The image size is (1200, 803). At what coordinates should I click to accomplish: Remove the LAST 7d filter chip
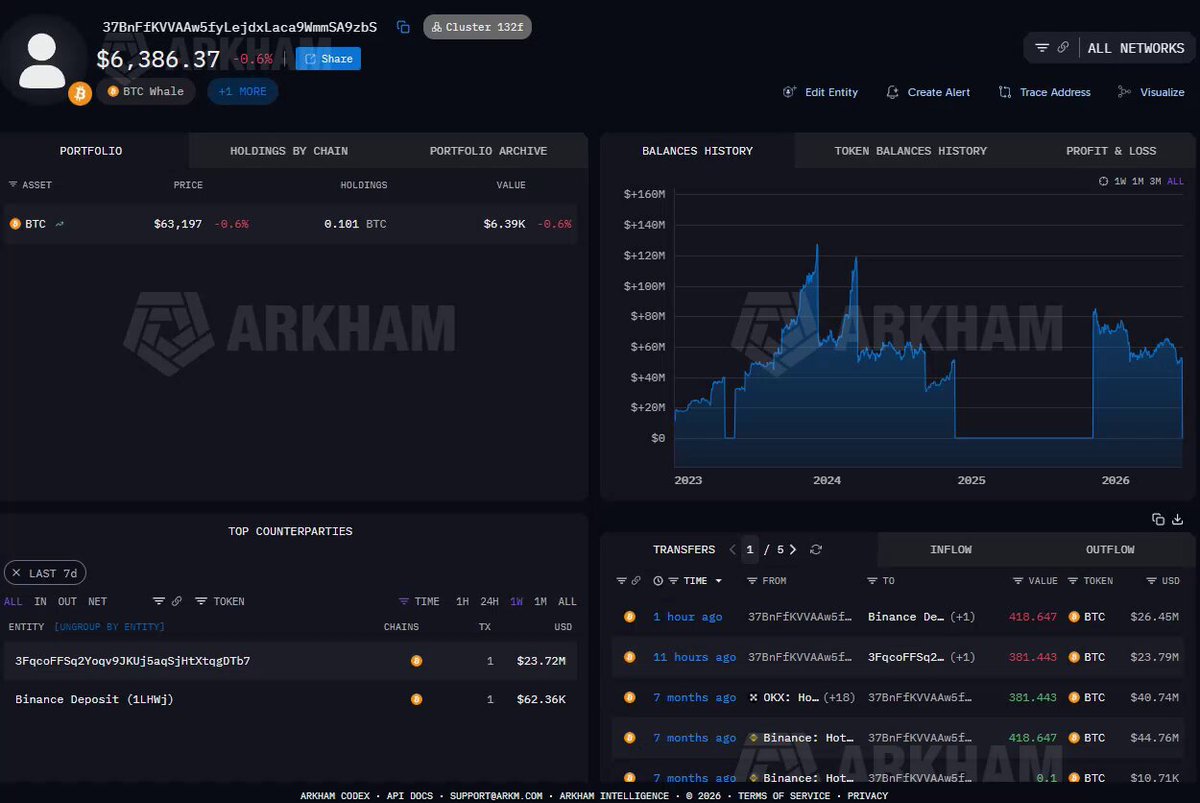17,573
